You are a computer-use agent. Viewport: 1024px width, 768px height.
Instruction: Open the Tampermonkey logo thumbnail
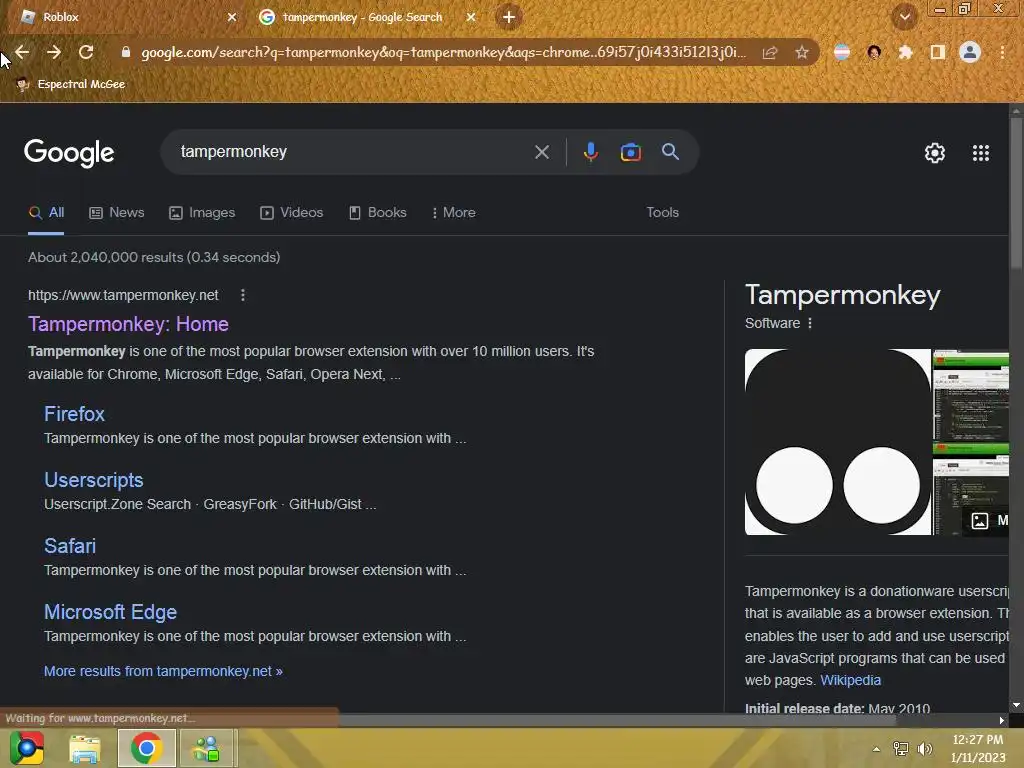coord(838,442)
